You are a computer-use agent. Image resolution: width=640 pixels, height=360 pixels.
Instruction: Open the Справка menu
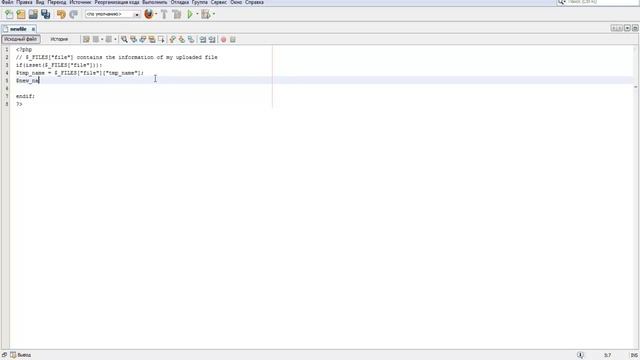pos(254,2)
